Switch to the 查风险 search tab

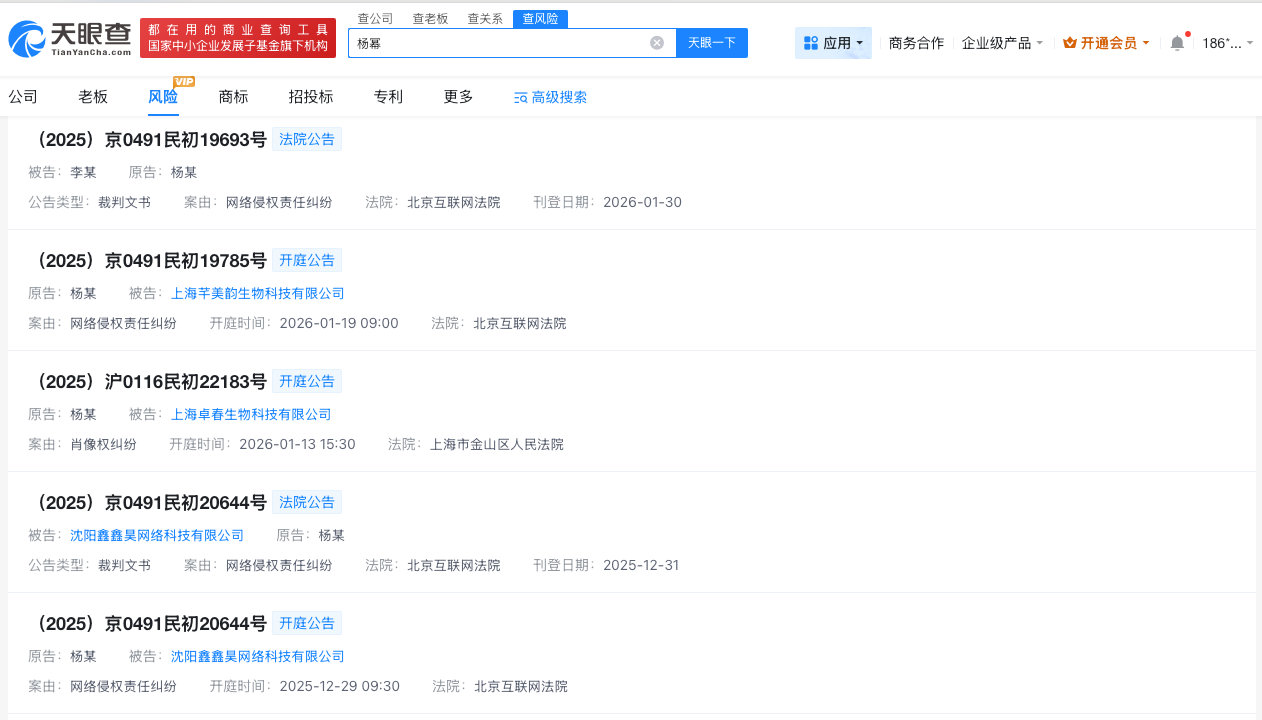point(540,18)
